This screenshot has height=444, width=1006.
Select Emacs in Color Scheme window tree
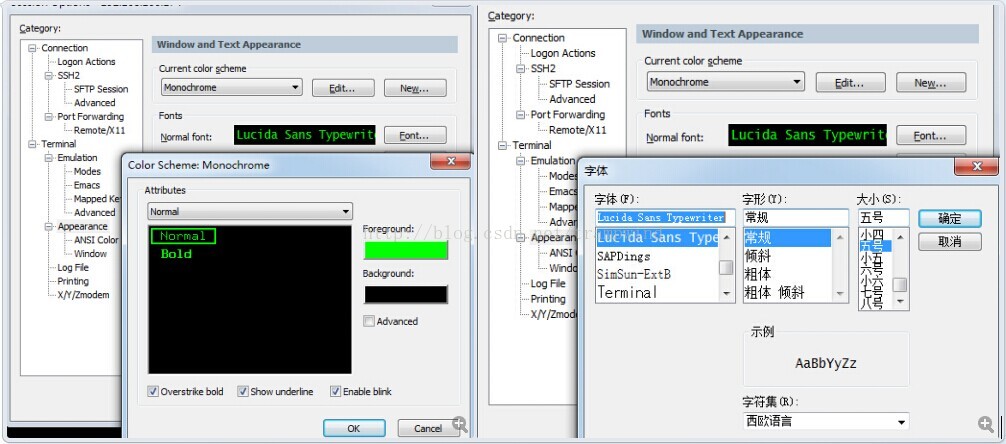coord(87,185)
